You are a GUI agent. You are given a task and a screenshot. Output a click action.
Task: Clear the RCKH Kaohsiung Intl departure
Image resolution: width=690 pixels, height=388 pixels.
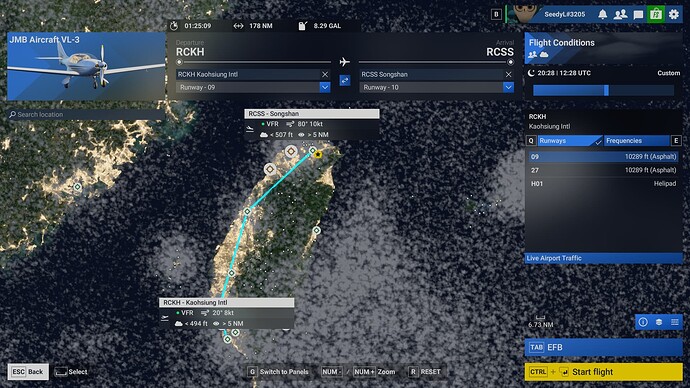coord(325,74)
